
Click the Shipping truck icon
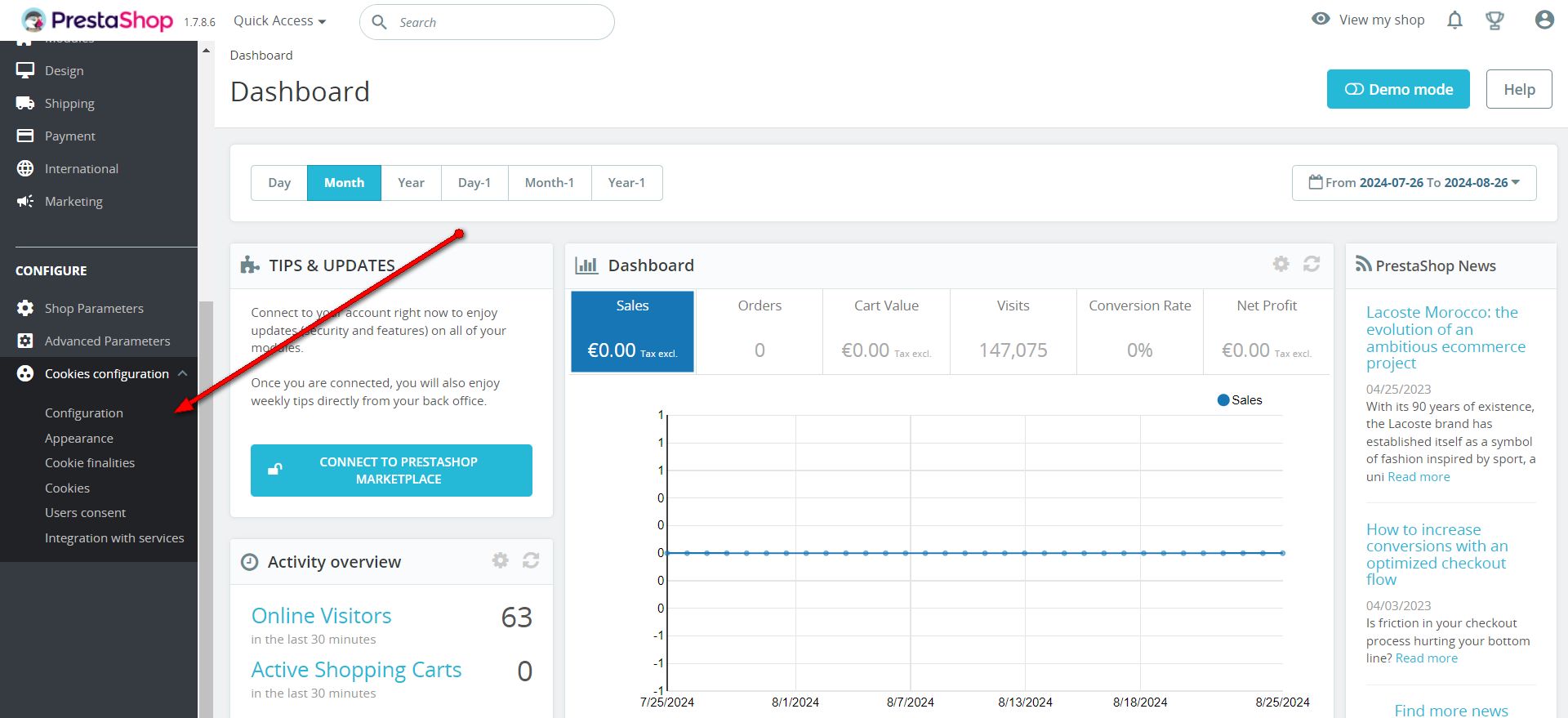click(x=25, y=103)
